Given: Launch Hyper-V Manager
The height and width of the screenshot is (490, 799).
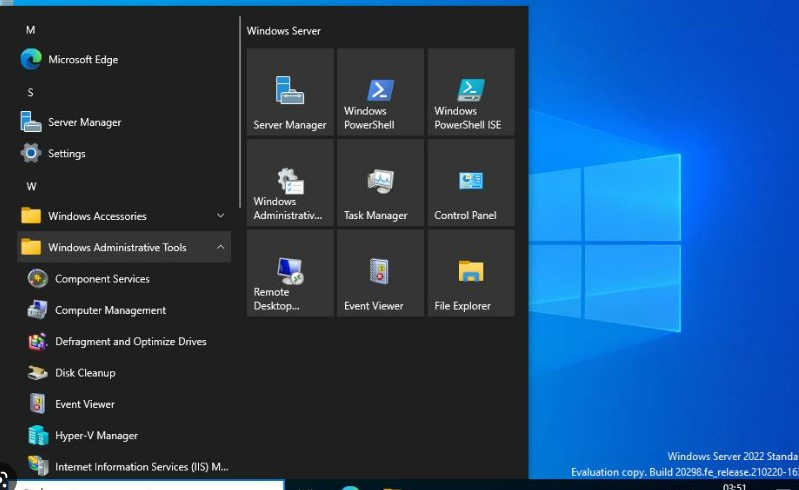Looking at the screenshot, I should pos(124,435).
